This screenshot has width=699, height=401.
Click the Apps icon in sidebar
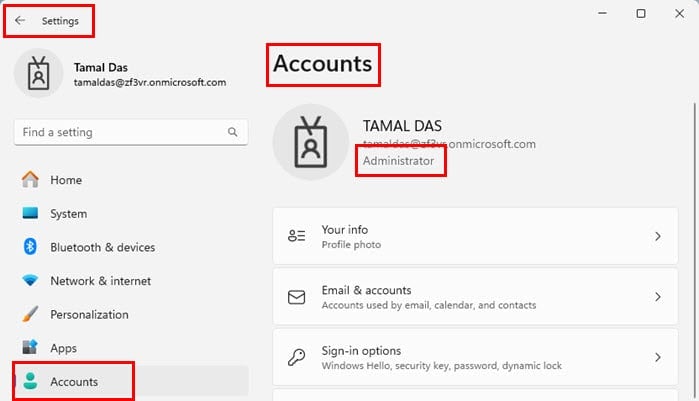point(30,347)
